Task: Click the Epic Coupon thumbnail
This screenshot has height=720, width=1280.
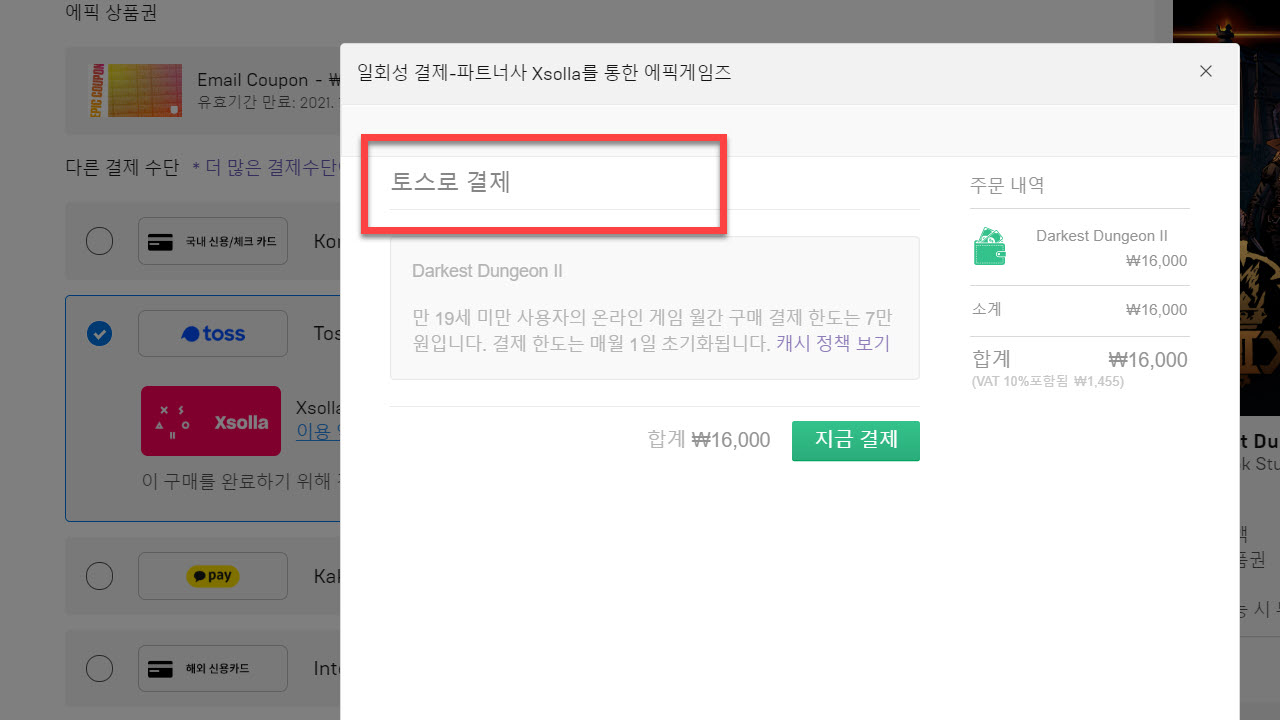Action: [x=134, y=91]
